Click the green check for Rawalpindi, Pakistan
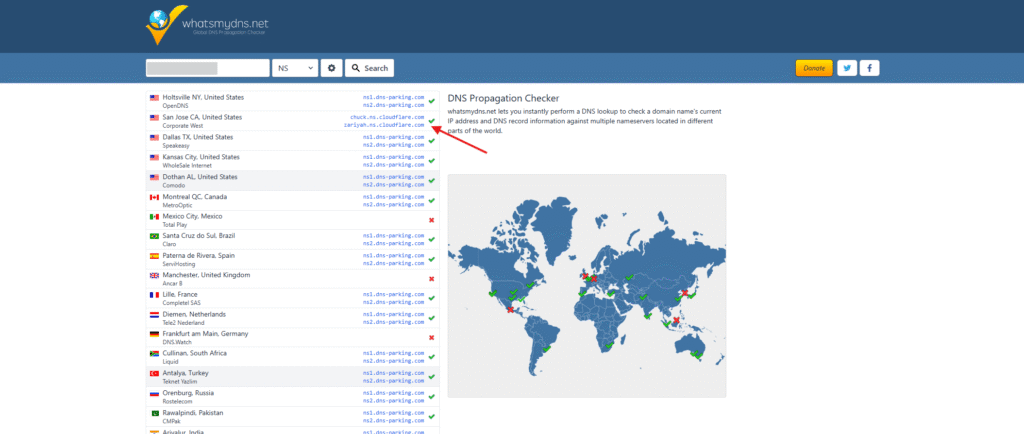Screen dimensions: 1024x434 (431, 416)
